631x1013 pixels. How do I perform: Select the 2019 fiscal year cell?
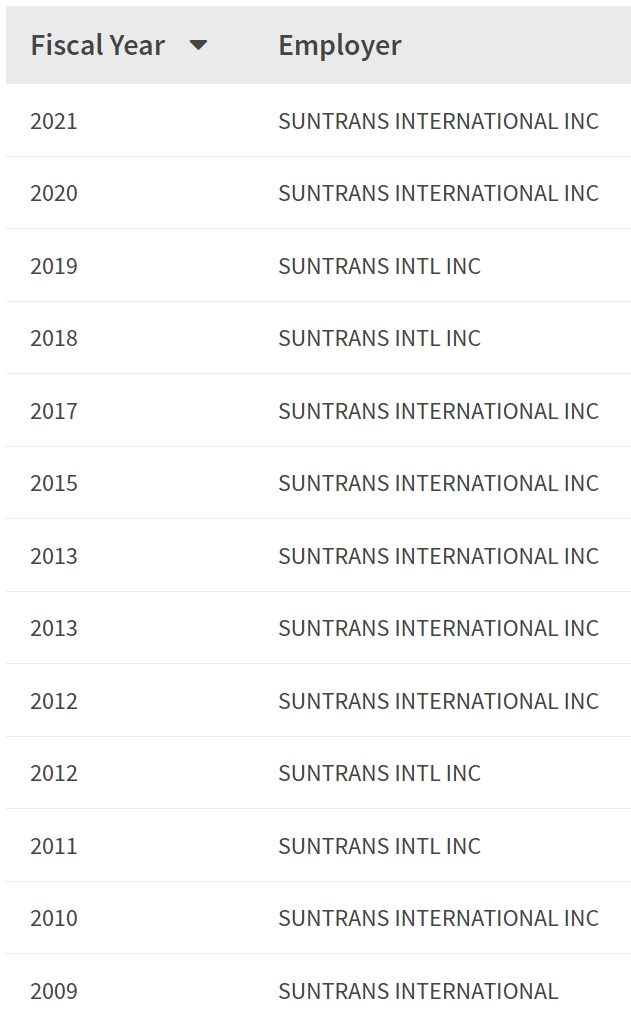[x=54, y=266]
